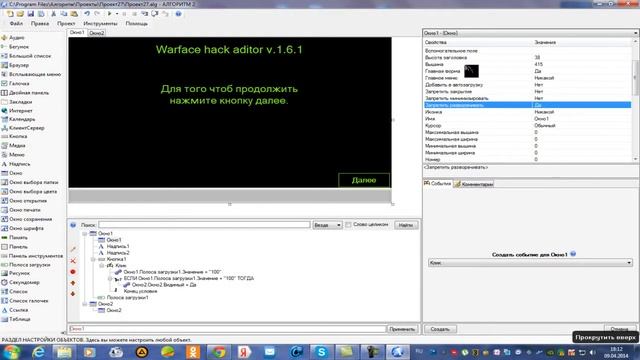Select the Надпись2 tree item
This screenshot has height=360, width=640.
(118, 253)
